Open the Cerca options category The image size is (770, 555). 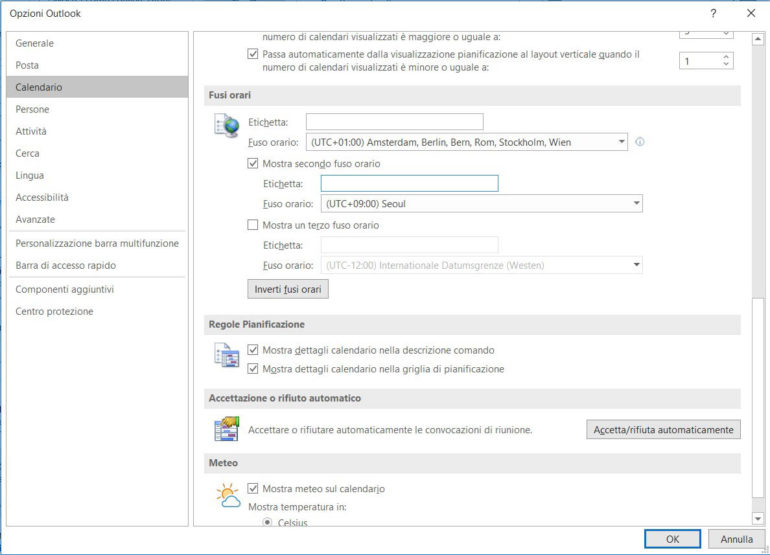point(97,153)
